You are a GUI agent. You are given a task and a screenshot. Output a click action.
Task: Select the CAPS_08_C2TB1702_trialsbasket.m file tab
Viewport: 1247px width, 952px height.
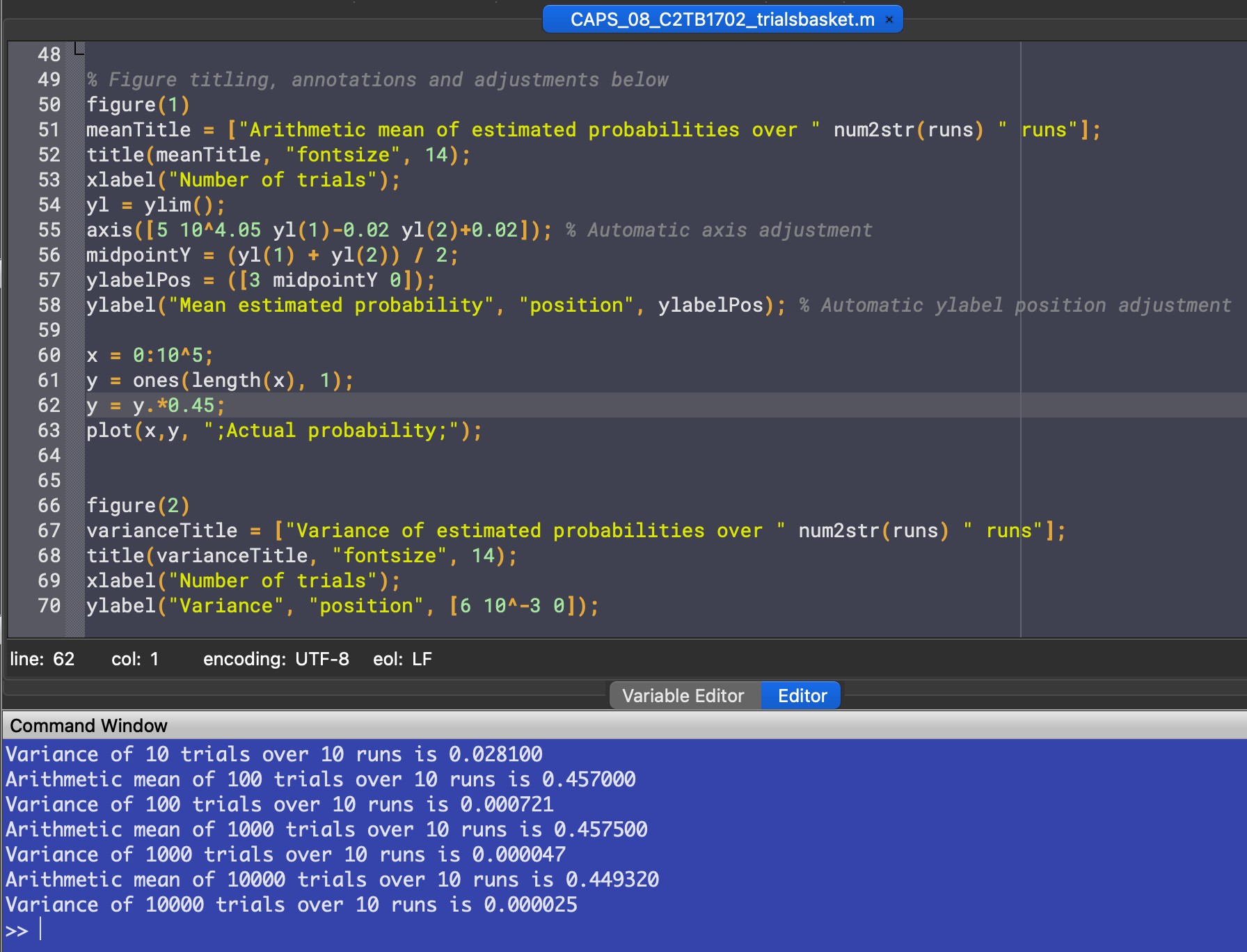721,19
